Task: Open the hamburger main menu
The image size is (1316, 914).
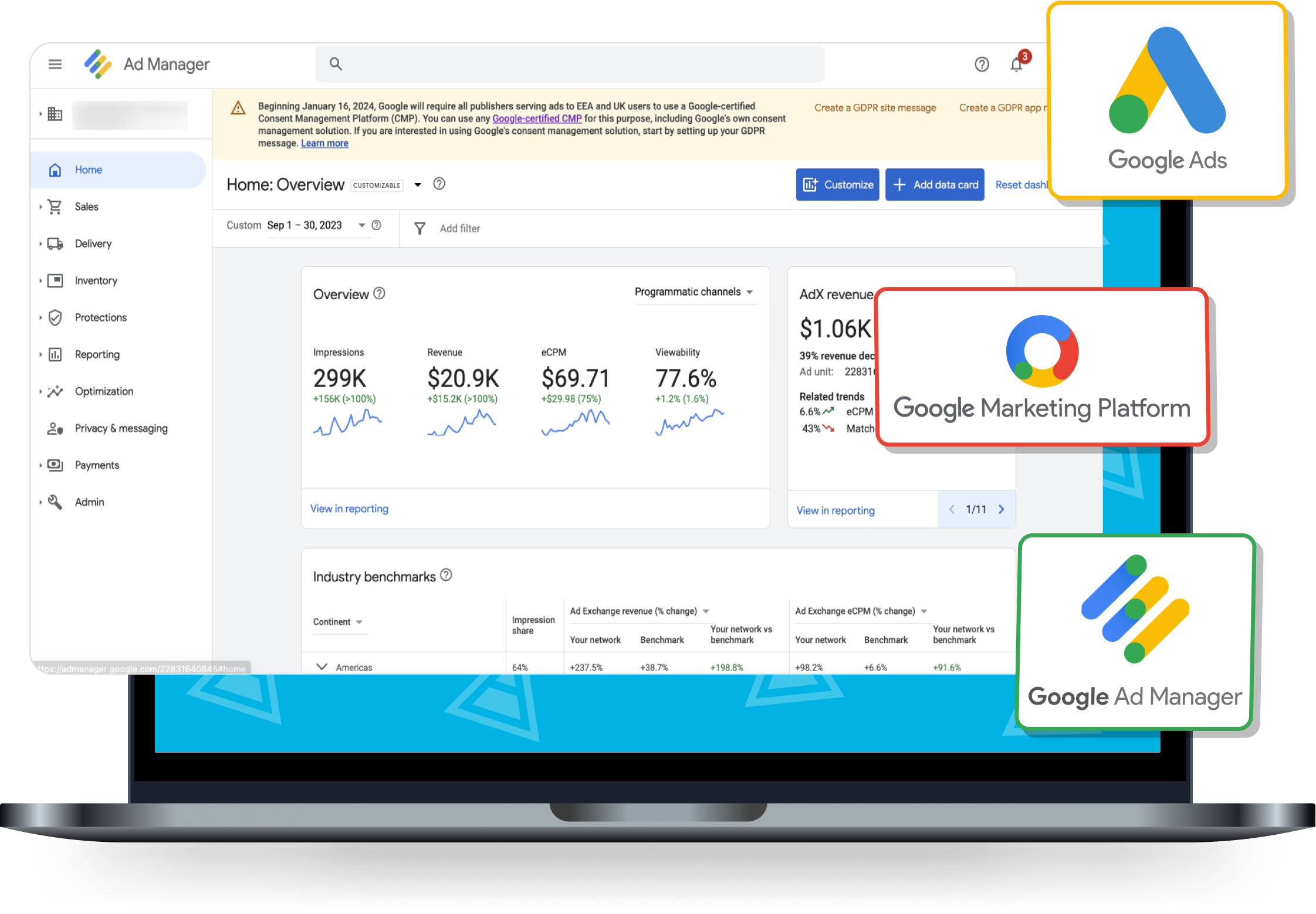Action: pyautogui.click(x=55, y=64)
